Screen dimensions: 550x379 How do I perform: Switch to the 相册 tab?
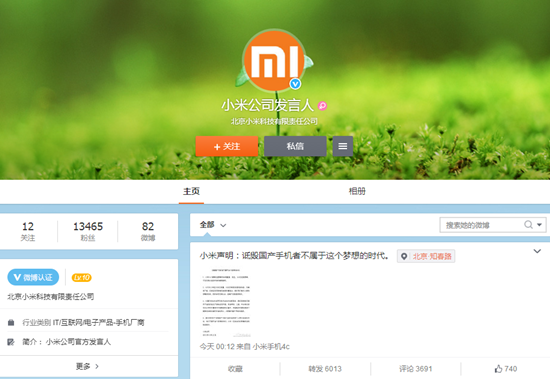click(x=357, y=191)
